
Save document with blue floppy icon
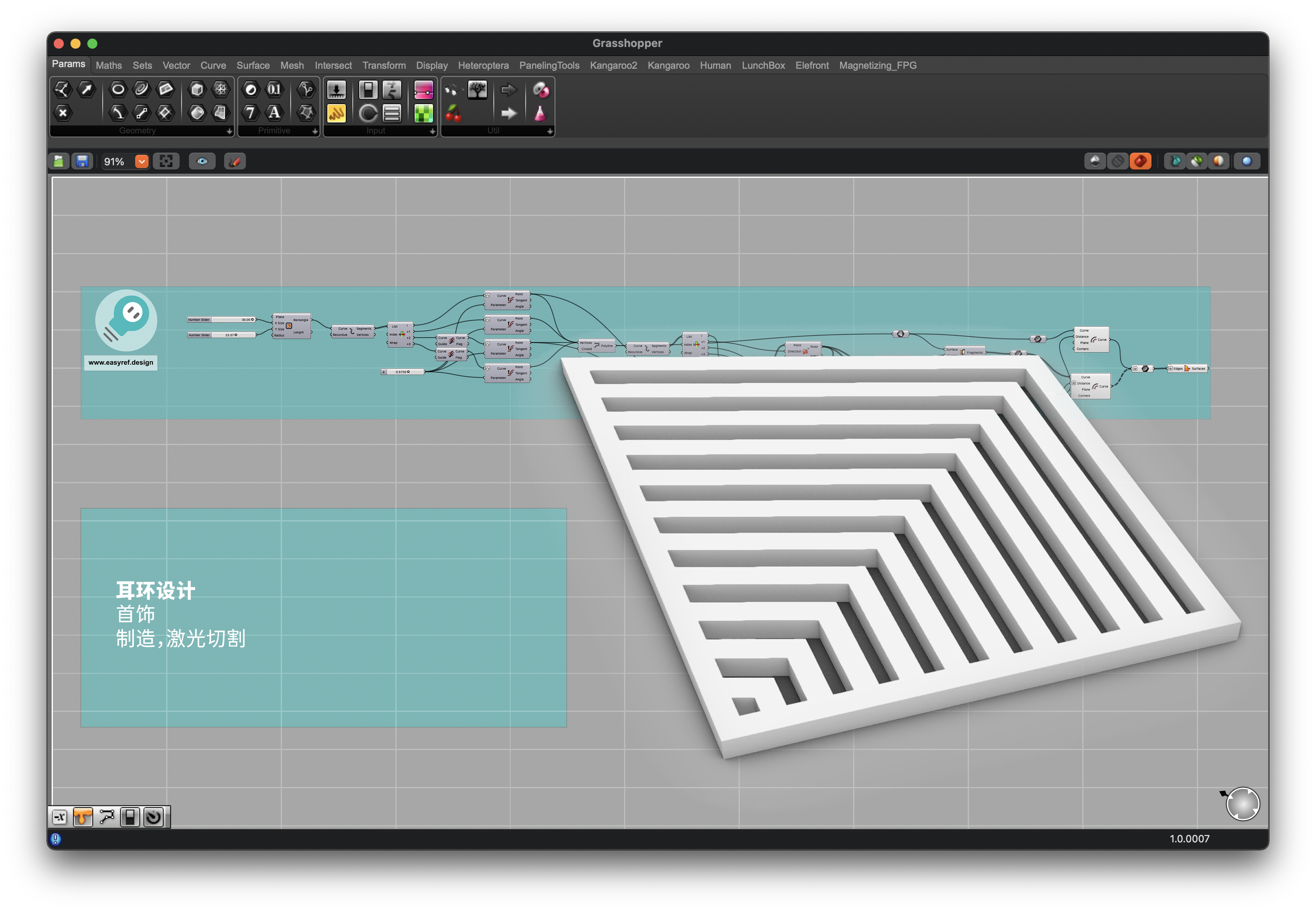pos(82,162)
